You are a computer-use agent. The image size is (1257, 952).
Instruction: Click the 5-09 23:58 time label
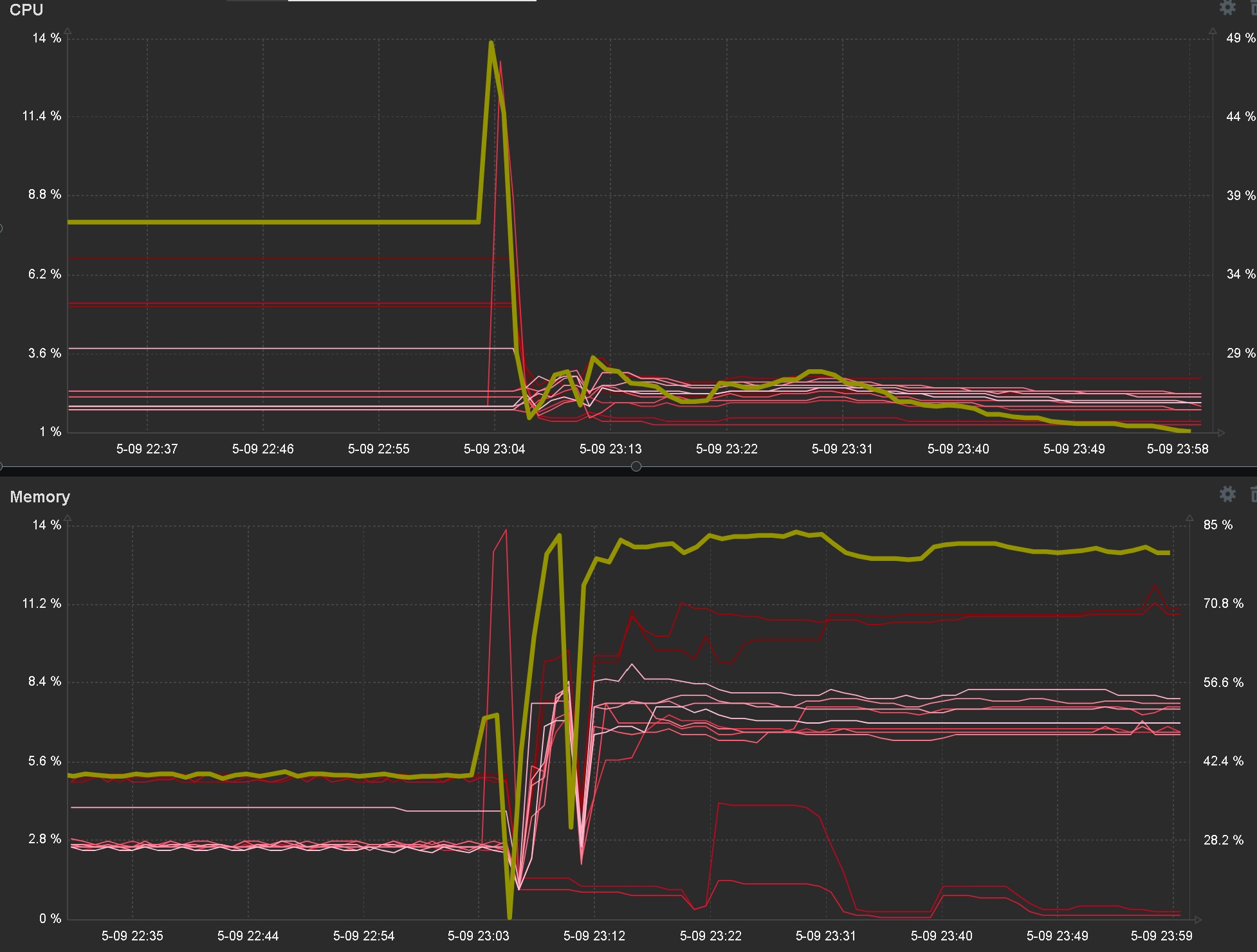pyautogui.click(x=1177, y=449)
